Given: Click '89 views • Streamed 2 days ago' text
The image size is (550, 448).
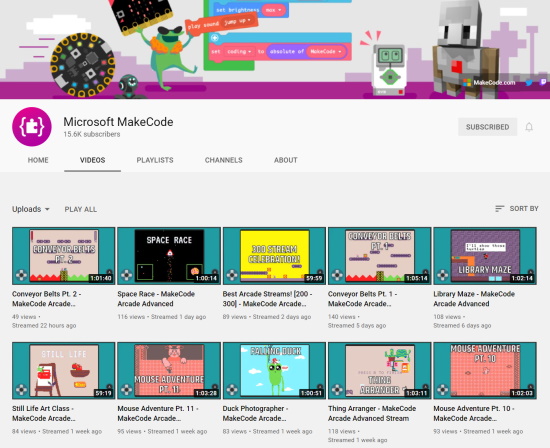Looking at the screenshot, I should pyautogui.click(x=267, y=317).
